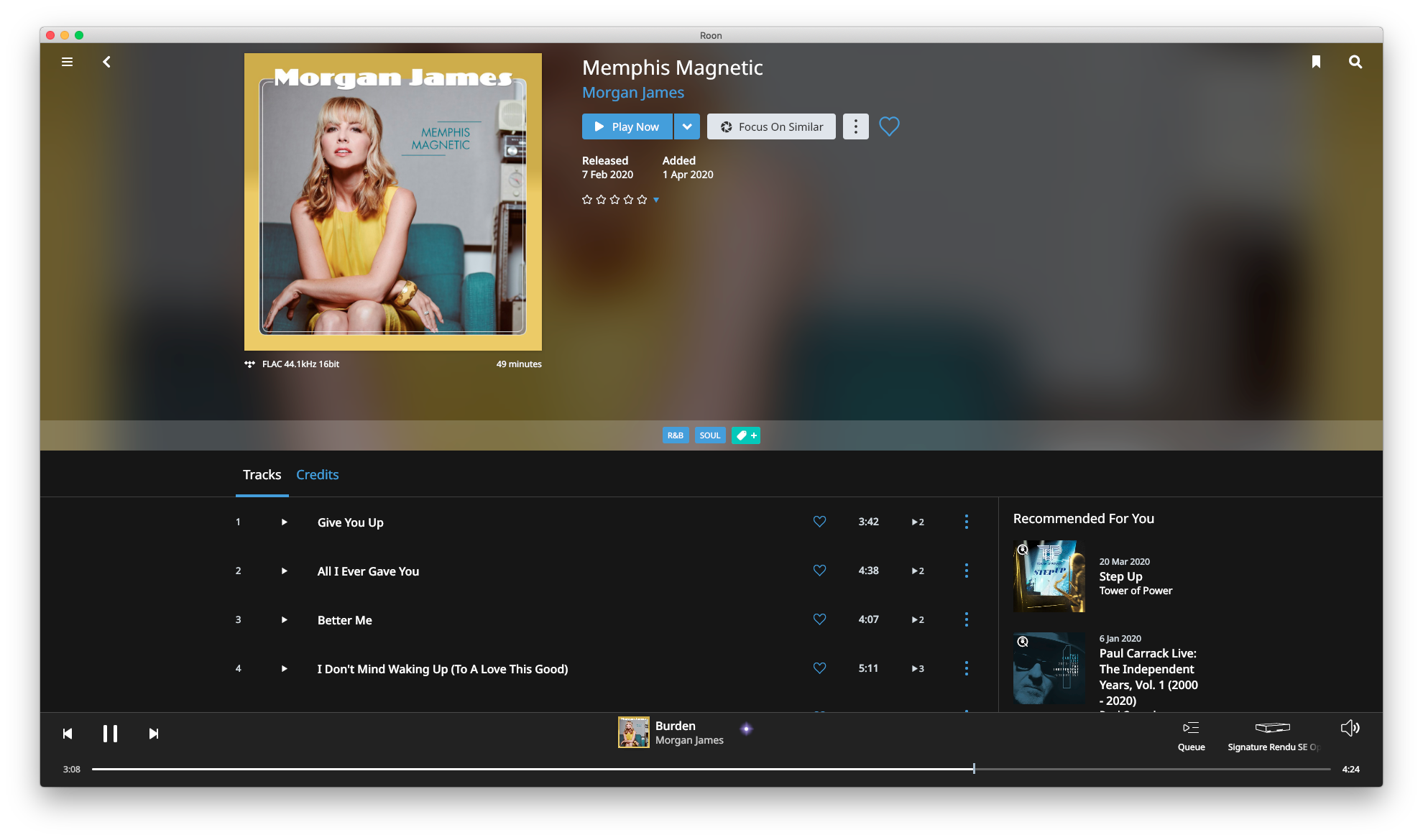Go back with the left arrow
This screenshot has width=1423, height=840.
click(x=106, y=62)
